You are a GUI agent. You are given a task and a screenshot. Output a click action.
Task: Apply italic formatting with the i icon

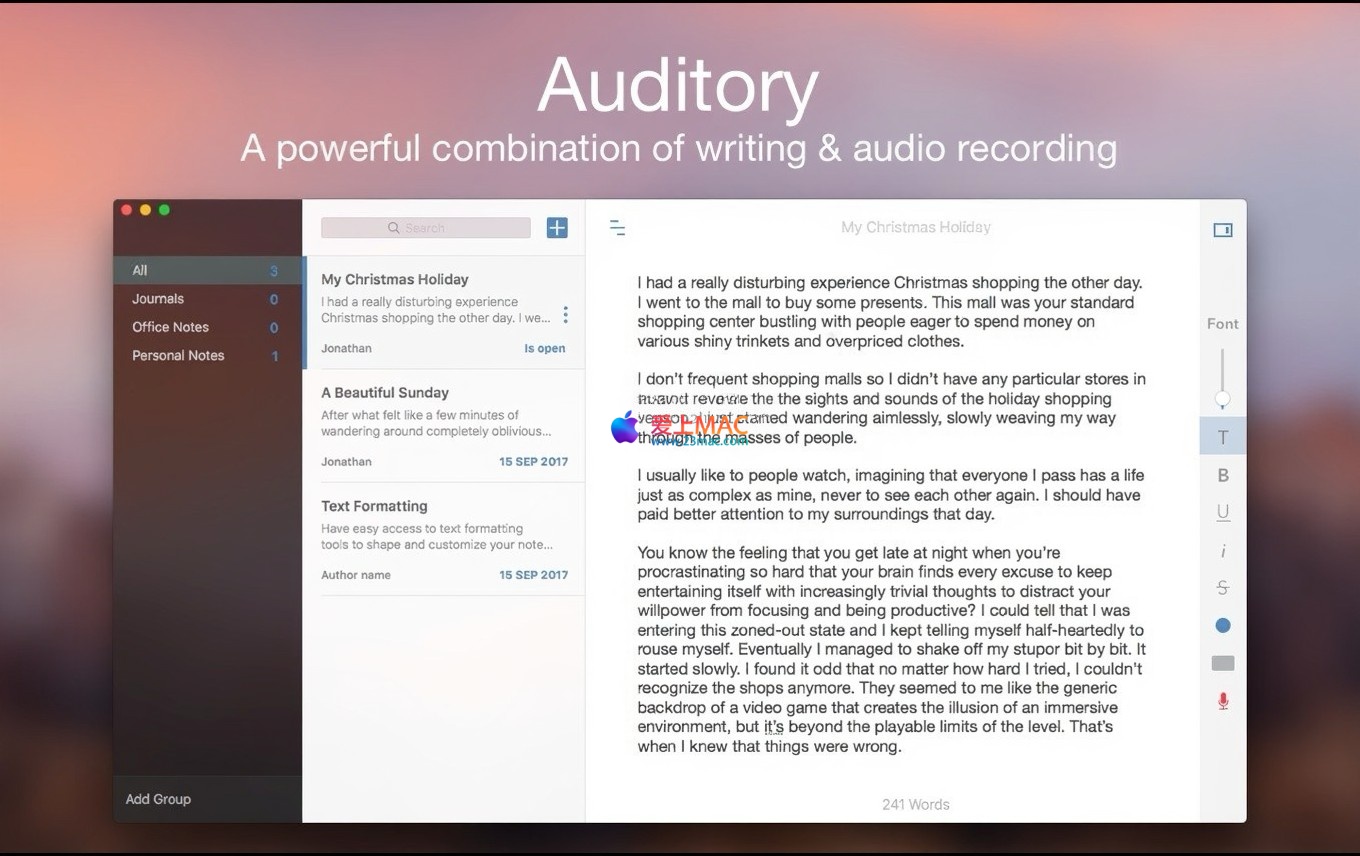tap(1222, 551)
